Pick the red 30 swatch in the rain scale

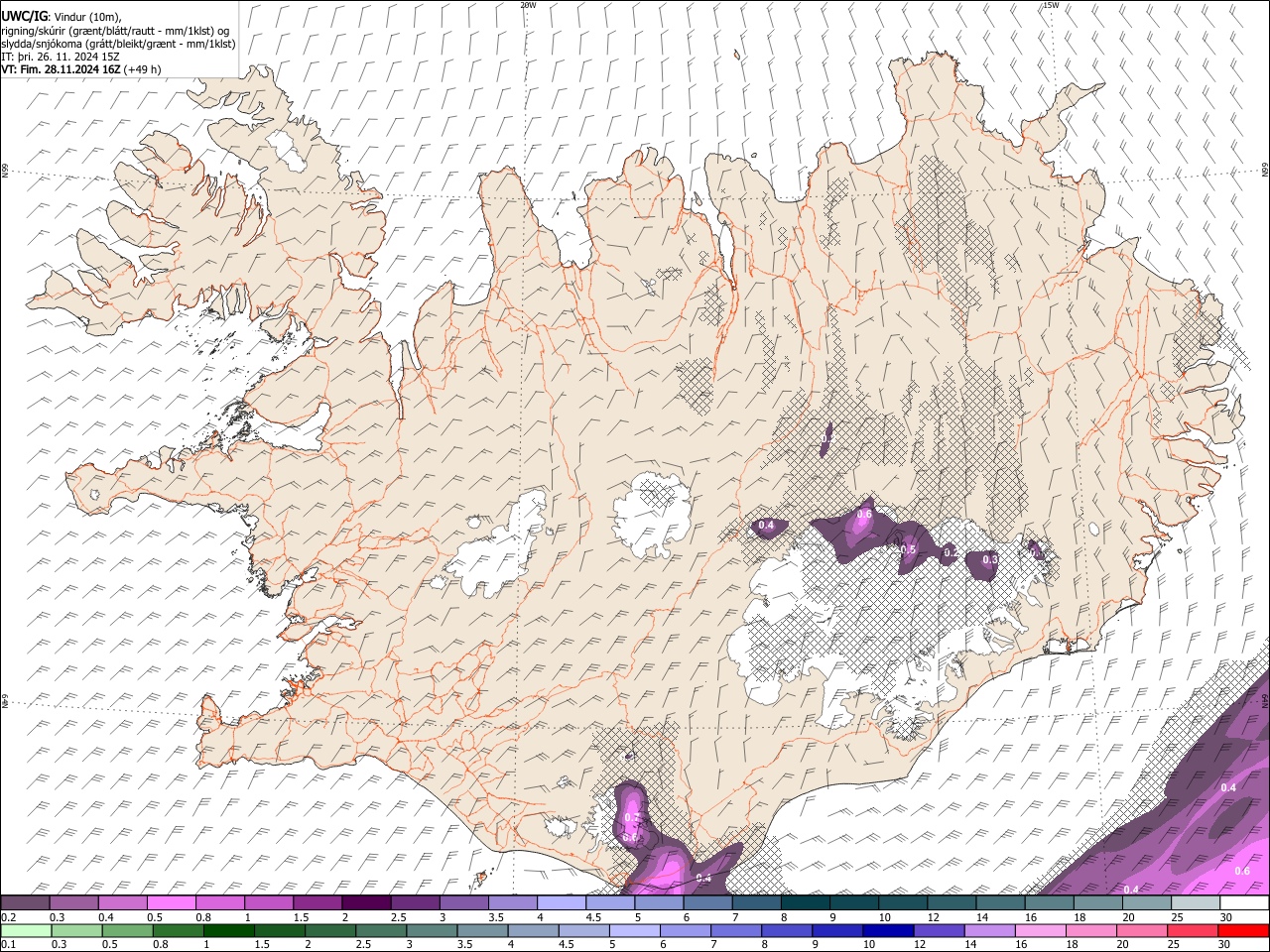click(x=1243, y=931)
